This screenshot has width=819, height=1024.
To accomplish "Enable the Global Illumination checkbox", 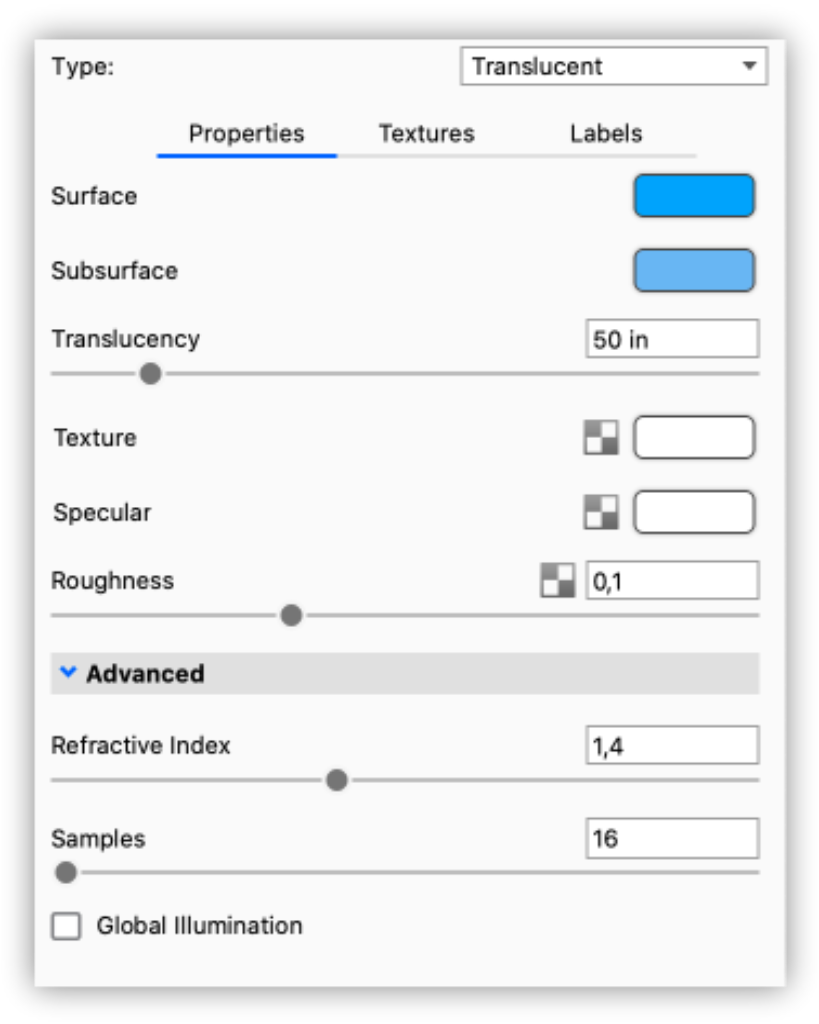I will click(67, 926).
